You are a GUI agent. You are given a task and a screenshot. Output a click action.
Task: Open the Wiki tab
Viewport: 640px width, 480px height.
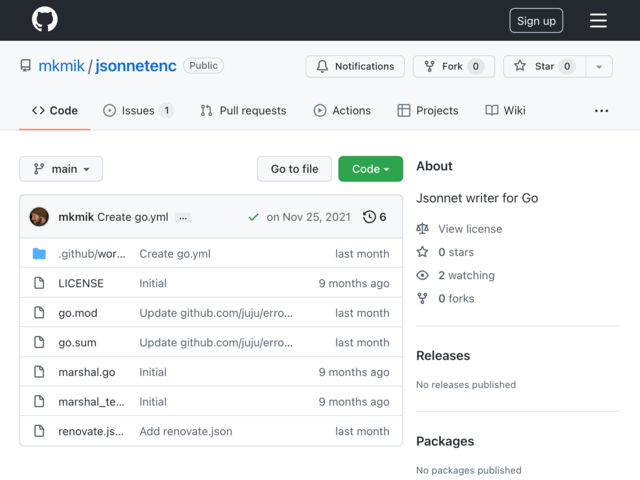[505, 111]
